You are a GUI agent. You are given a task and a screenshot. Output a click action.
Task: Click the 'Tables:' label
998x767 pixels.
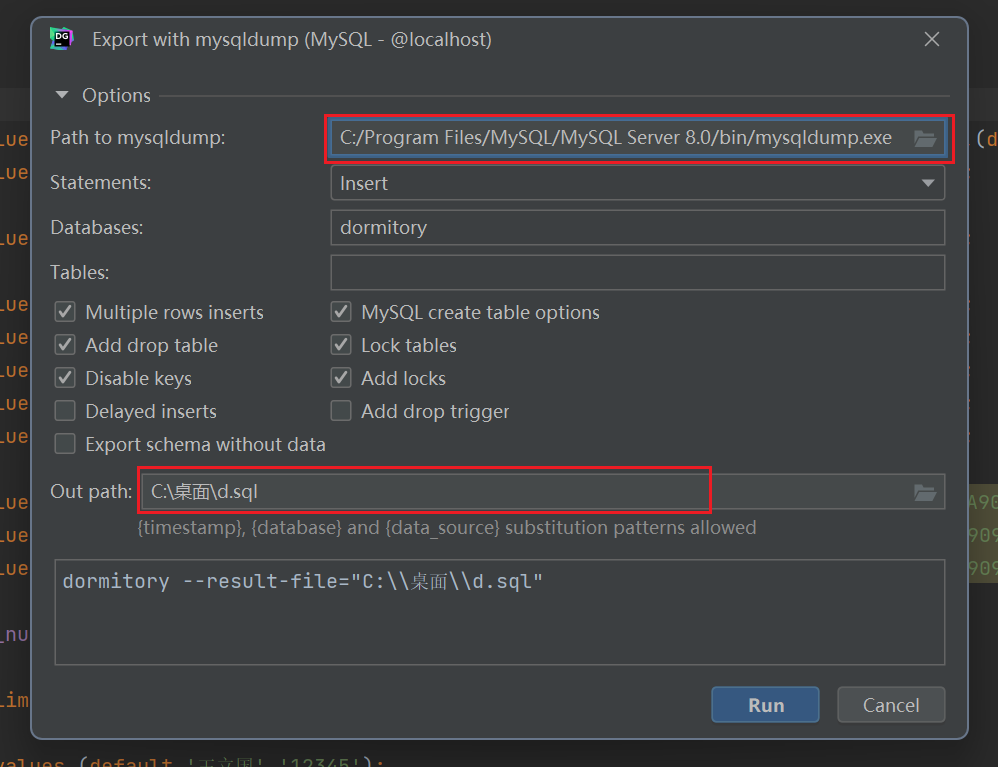[80, 272]
